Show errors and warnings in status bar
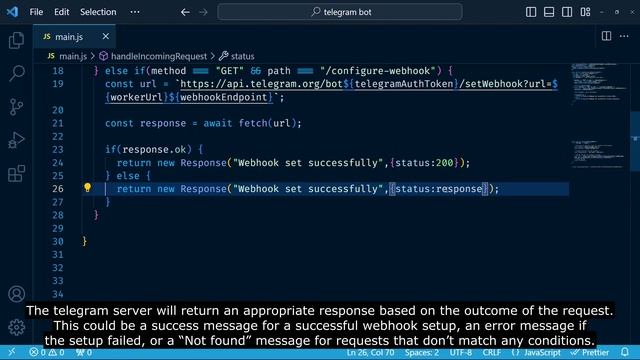The width and height of the screenshot is (640, 360). 47,352
